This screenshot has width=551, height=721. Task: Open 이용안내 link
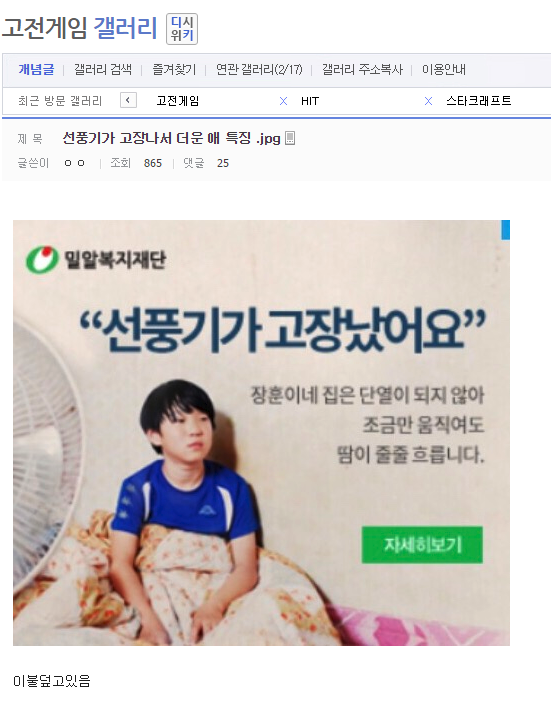444,69
